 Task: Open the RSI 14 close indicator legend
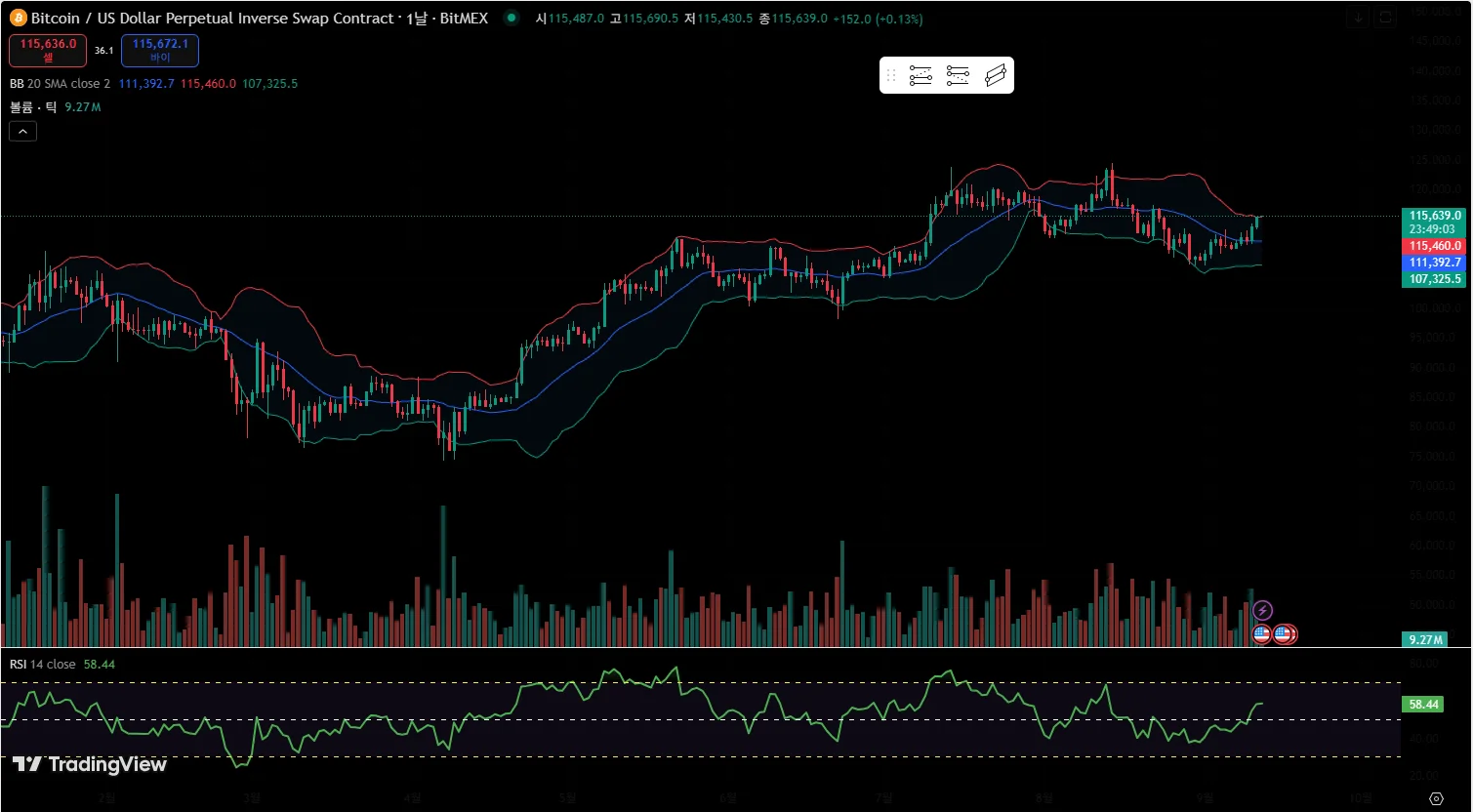[43, 664]
